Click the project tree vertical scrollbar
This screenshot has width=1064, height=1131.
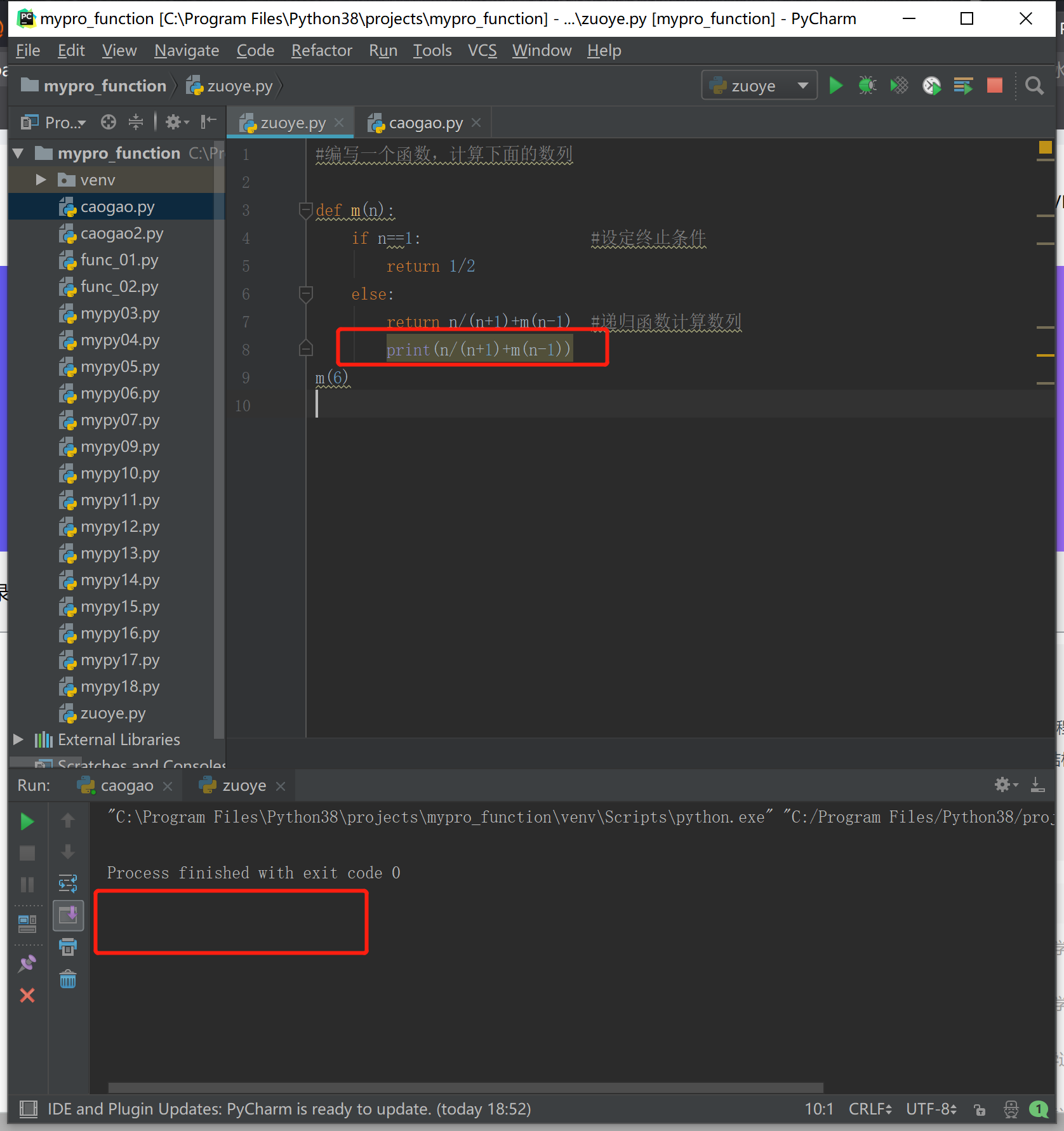coord(219,438)
